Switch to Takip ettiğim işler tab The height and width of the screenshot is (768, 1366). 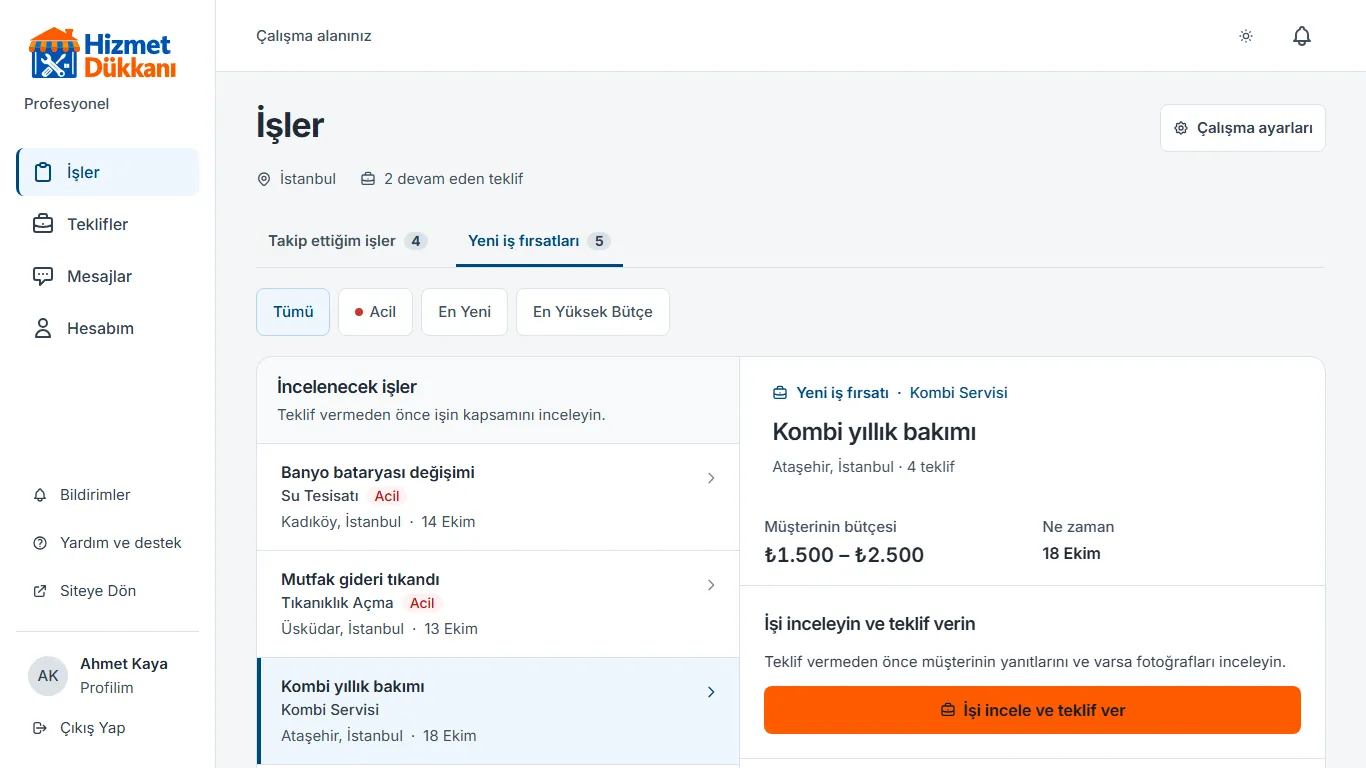tap(348, 241)
